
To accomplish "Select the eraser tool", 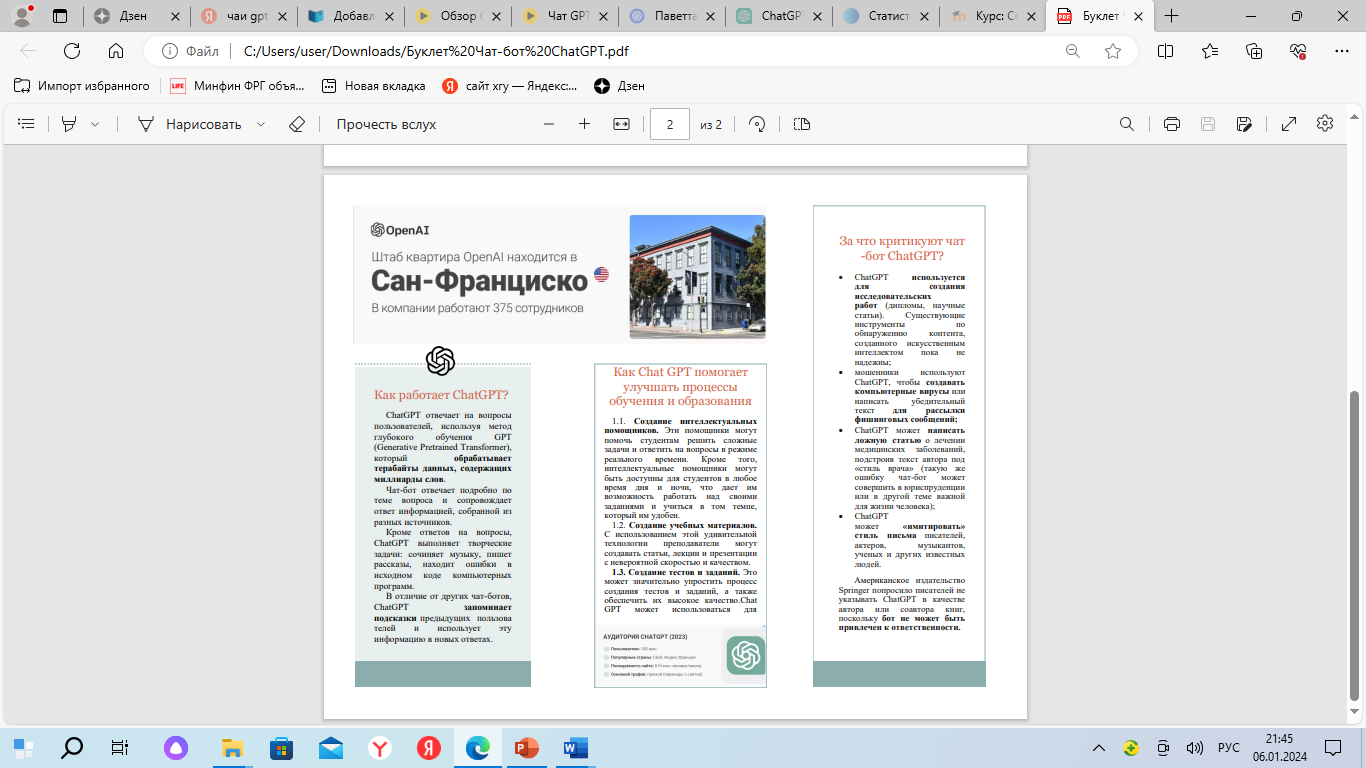I will click(x=296, y=124).
